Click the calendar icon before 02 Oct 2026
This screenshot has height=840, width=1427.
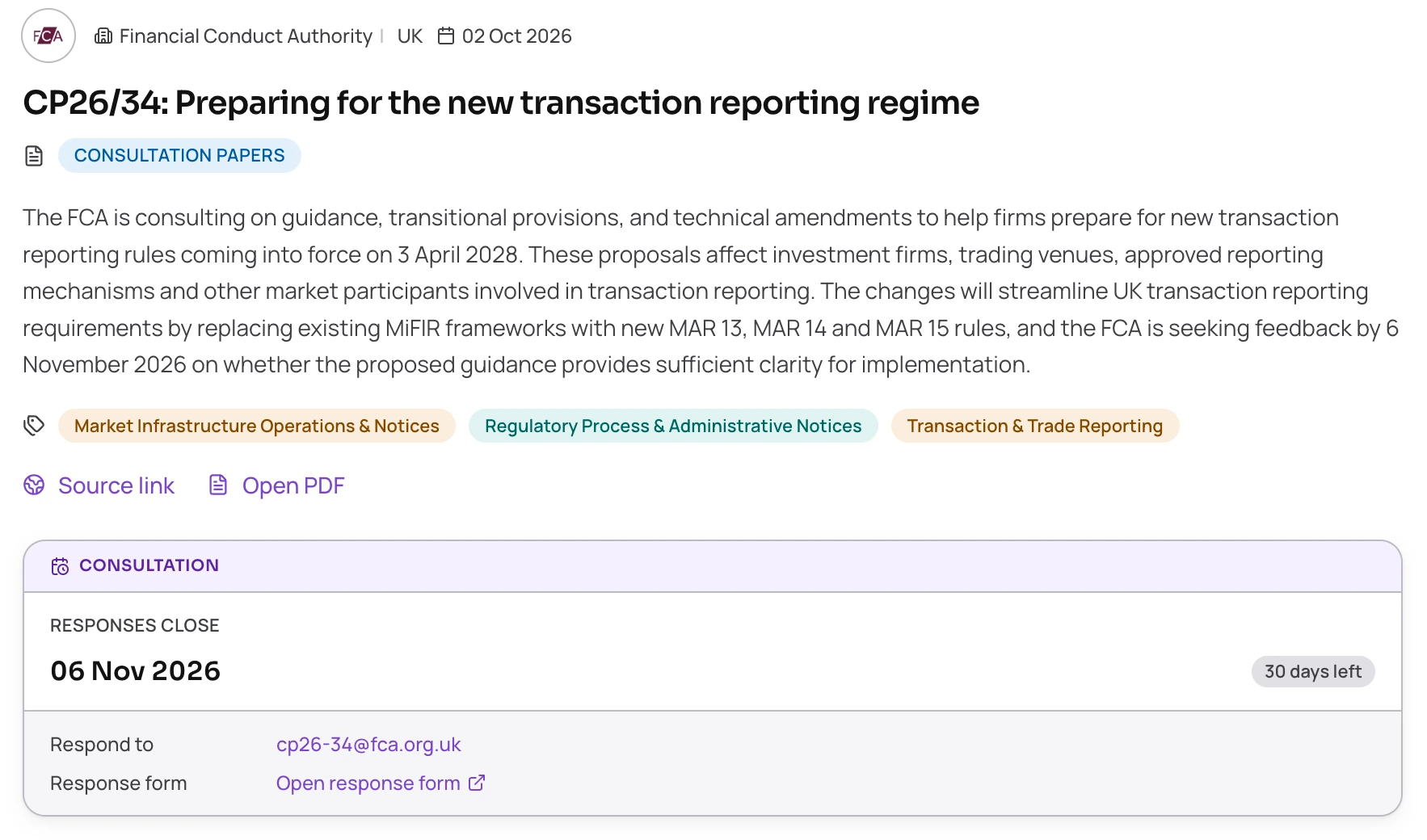click(446, 36)
